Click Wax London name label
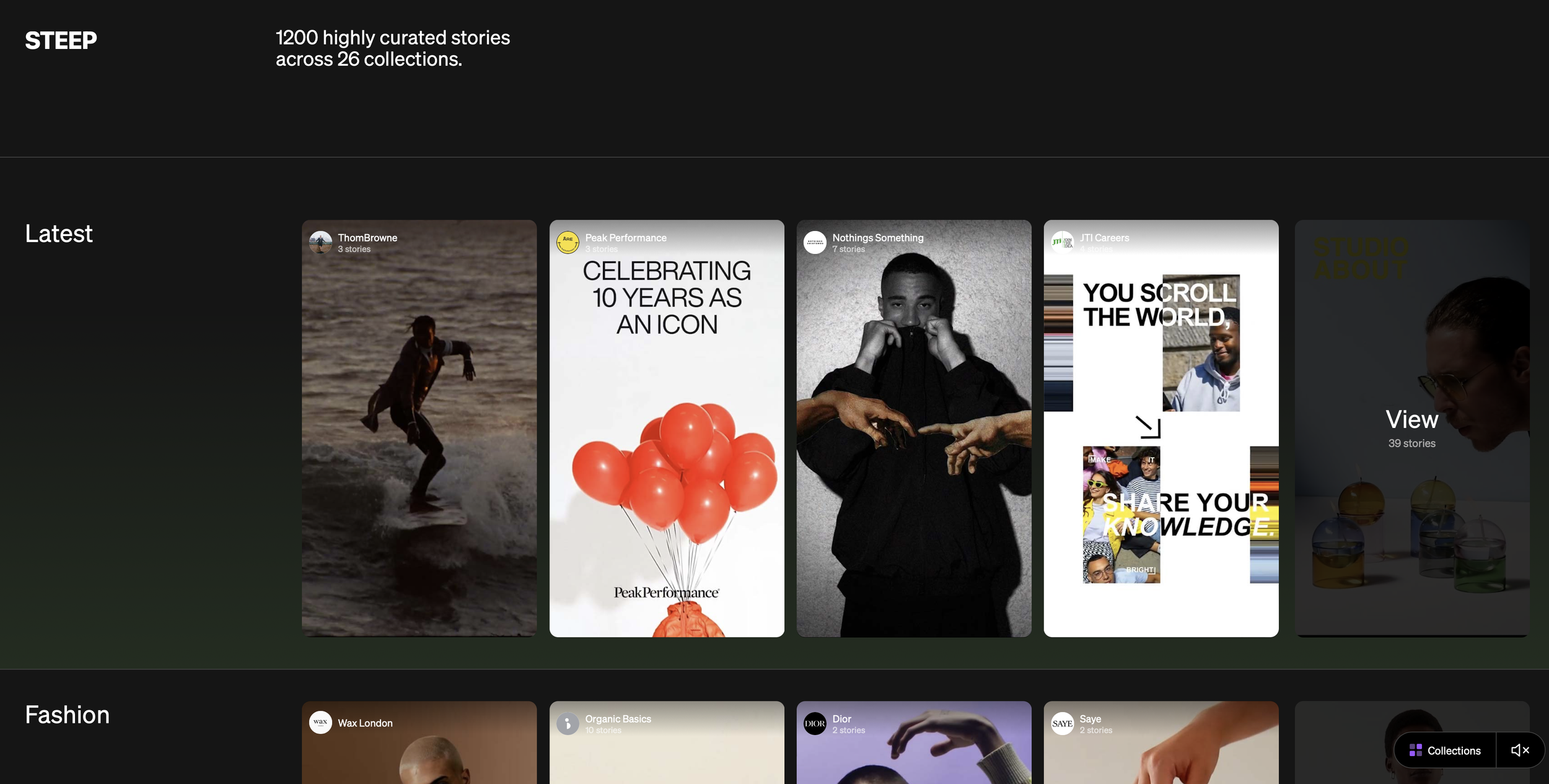Image resolution: width=1549 pixels, height=784 pixels. (x=365, y=723)
